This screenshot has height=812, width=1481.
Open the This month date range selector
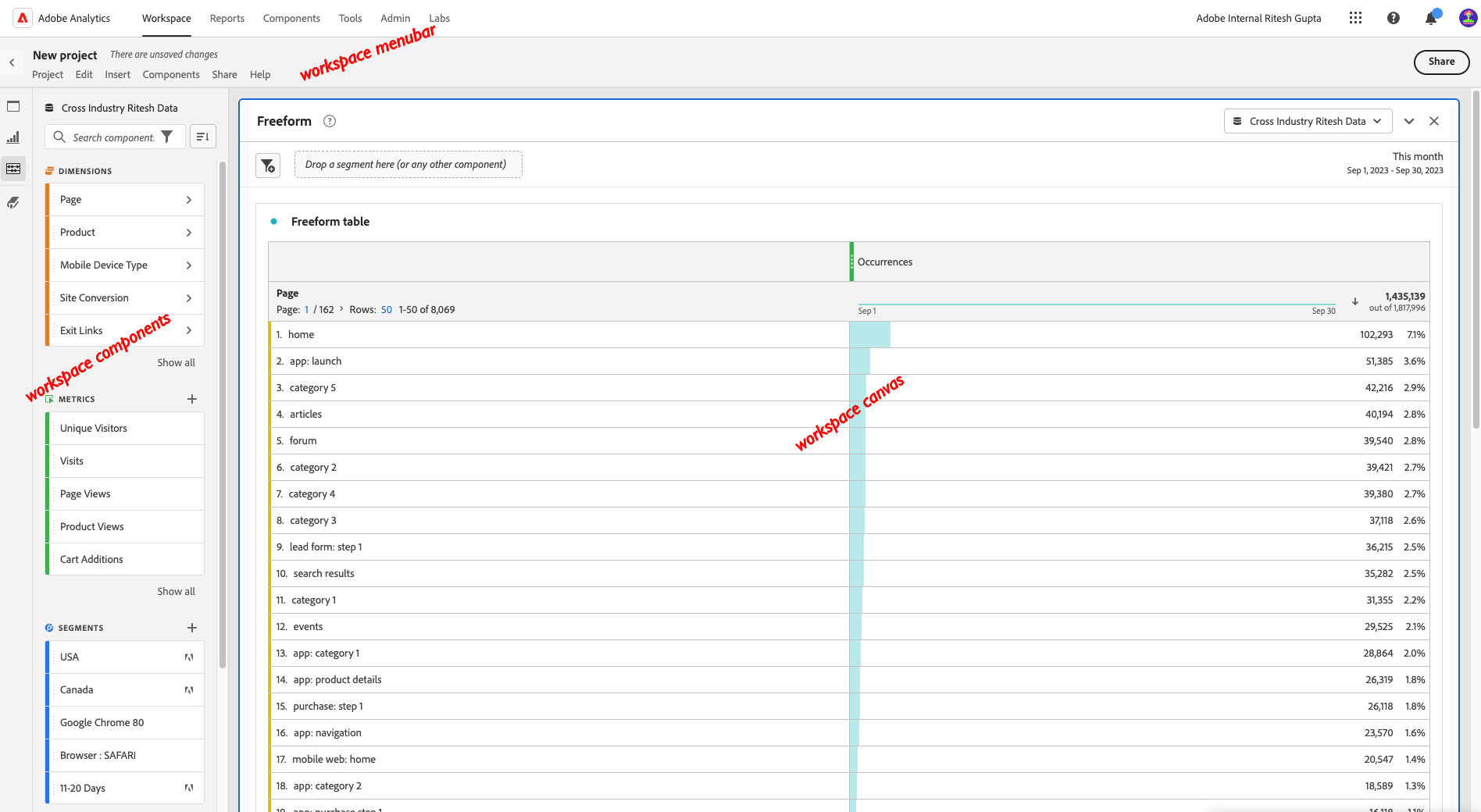(x=1395, y=163)
